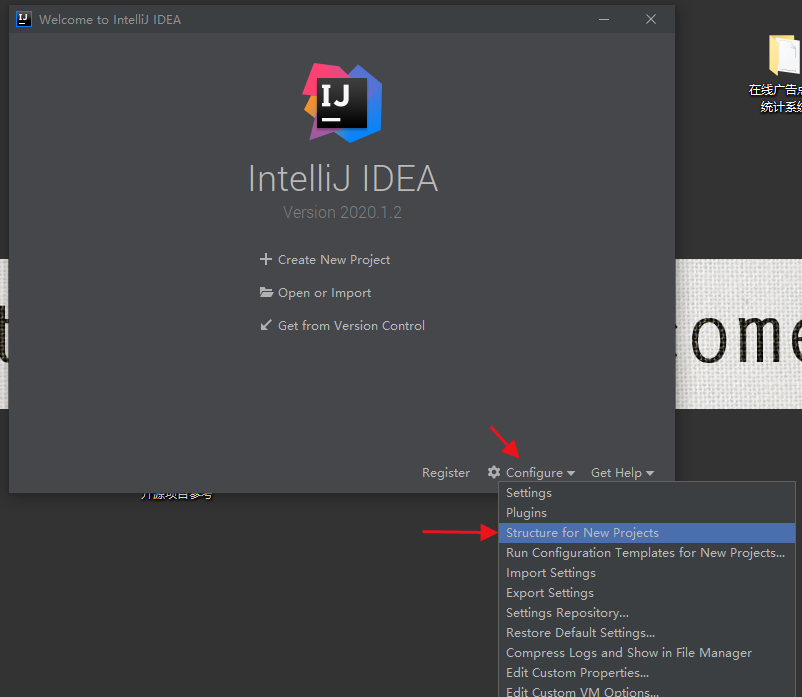This screenshot has width=802, height=697.
Task: Select Edit Custom VM Options
Action: [x=647, y=690]
